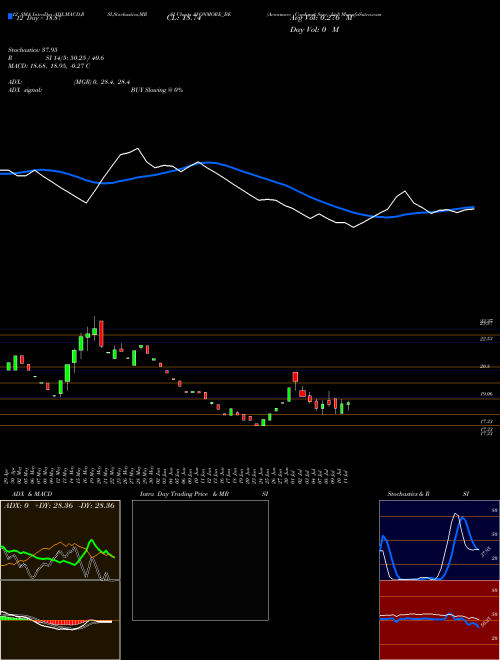Click the large red candle at the July rebound peak
This screenshot has width=500, height=660.
coord(295,376)
